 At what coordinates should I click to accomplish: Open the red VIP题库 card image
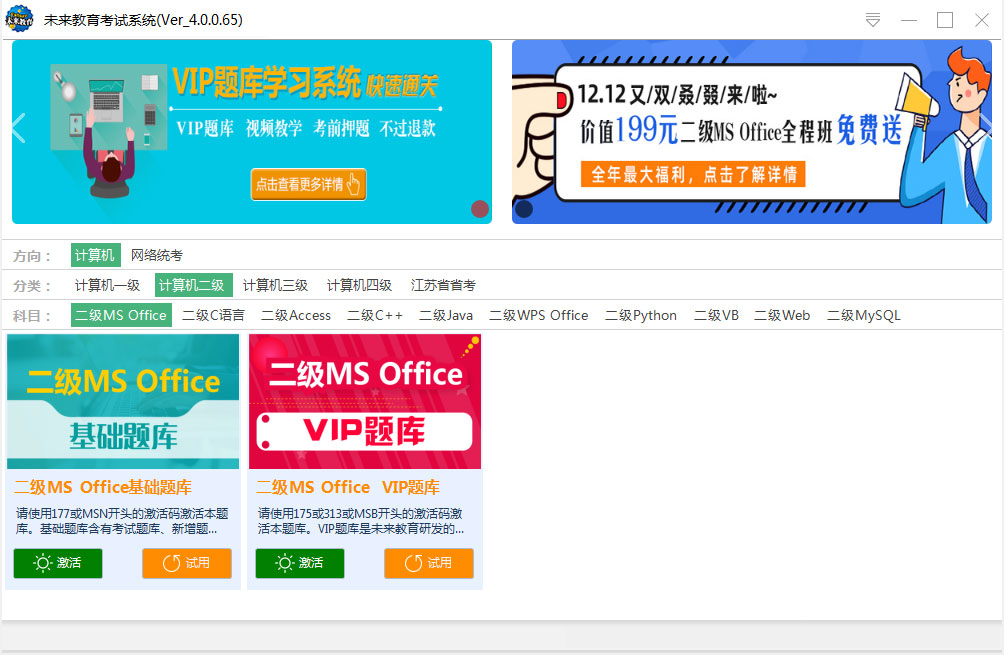click(x=365, y=401)
